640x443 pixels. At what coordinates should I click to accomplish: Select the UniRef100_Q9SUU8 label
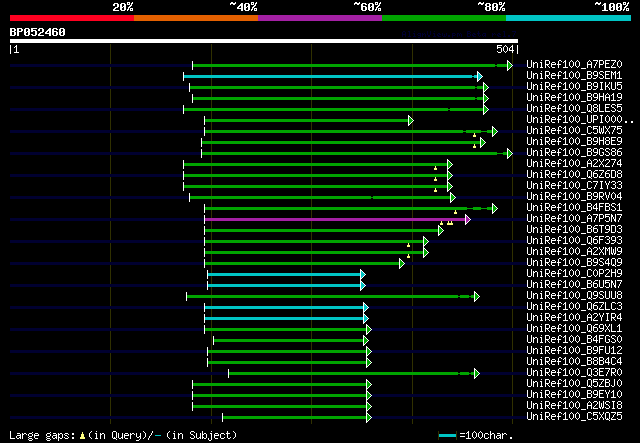pyautogui.click(x=574, y=296)
